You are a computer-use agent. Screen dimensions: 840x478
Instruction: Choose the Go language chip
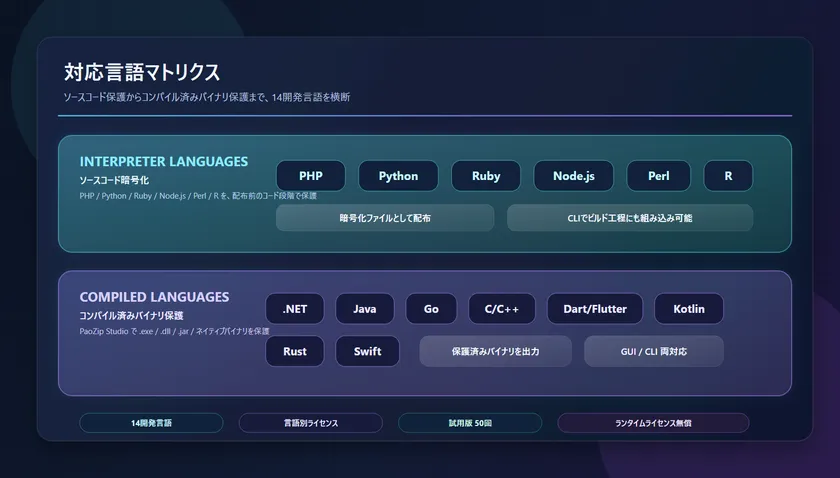click(x=431, y=309)
